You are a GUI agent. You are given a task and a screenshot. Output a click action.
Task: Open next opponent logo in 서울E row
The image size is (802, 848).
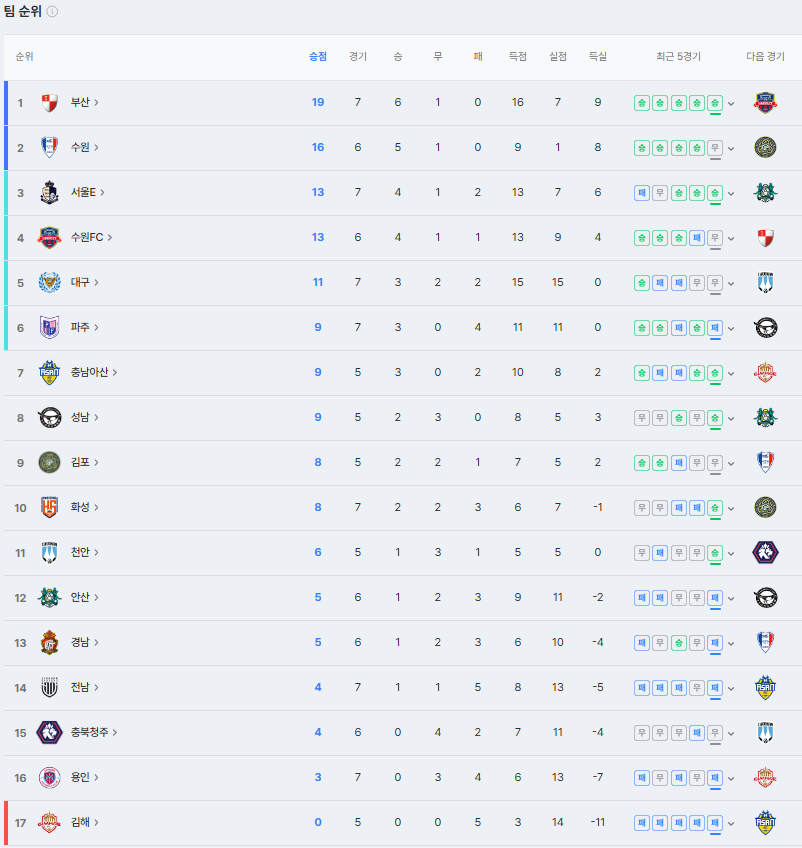[x=765, y=192]
